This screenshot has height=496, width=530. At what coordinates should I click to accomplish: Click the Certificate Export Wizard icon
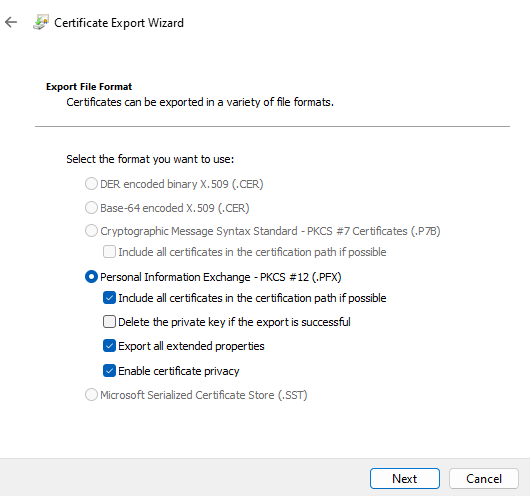click(41, 22)
